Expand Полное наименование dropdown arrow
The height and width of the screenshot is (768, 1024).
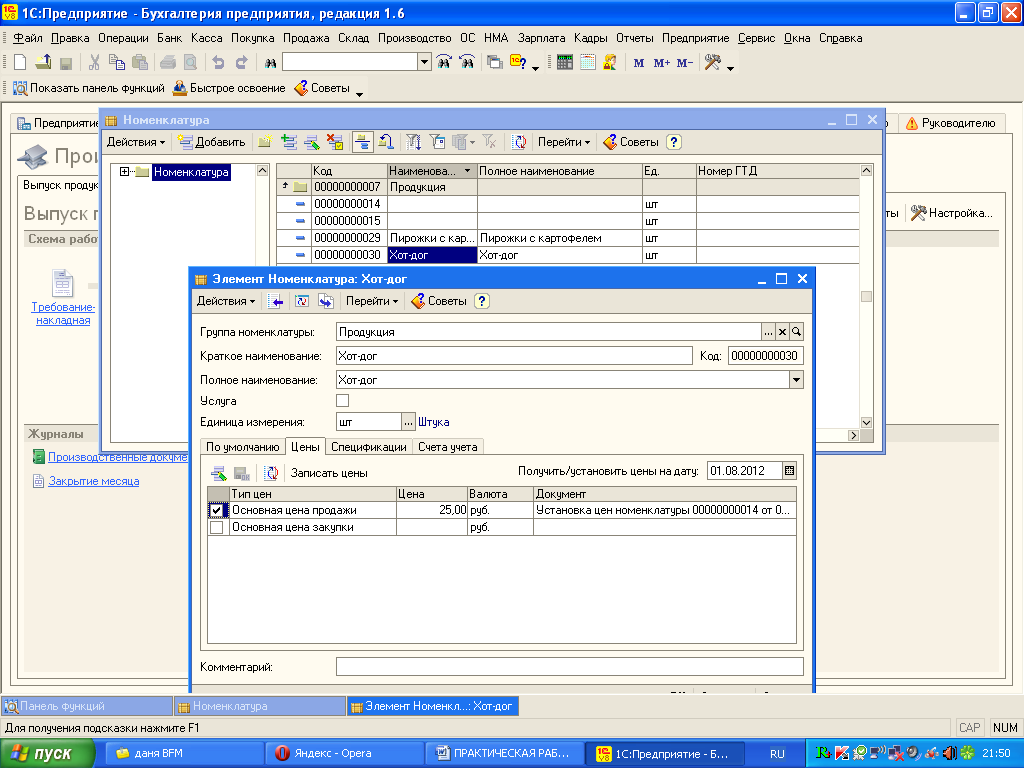[x=796, y=380]
